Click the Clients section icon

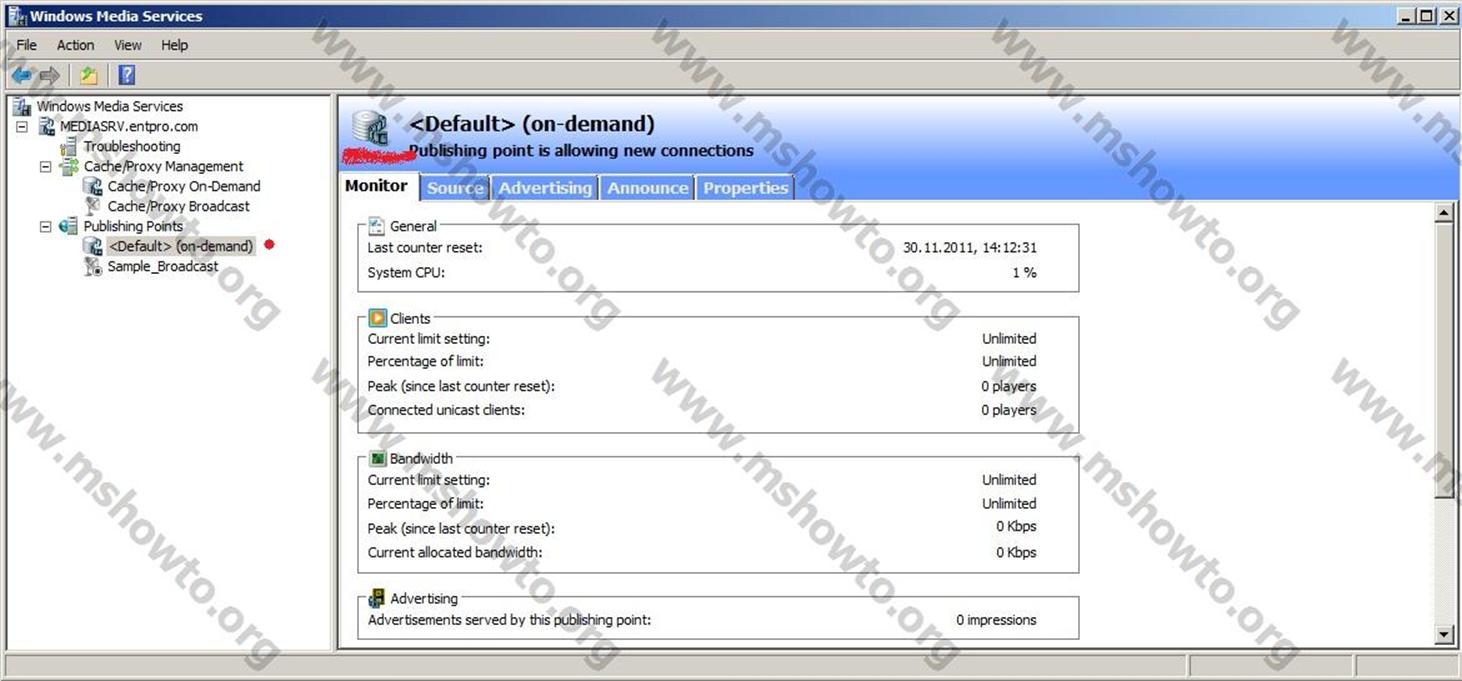pyautogui.click(x=377, y=318)
